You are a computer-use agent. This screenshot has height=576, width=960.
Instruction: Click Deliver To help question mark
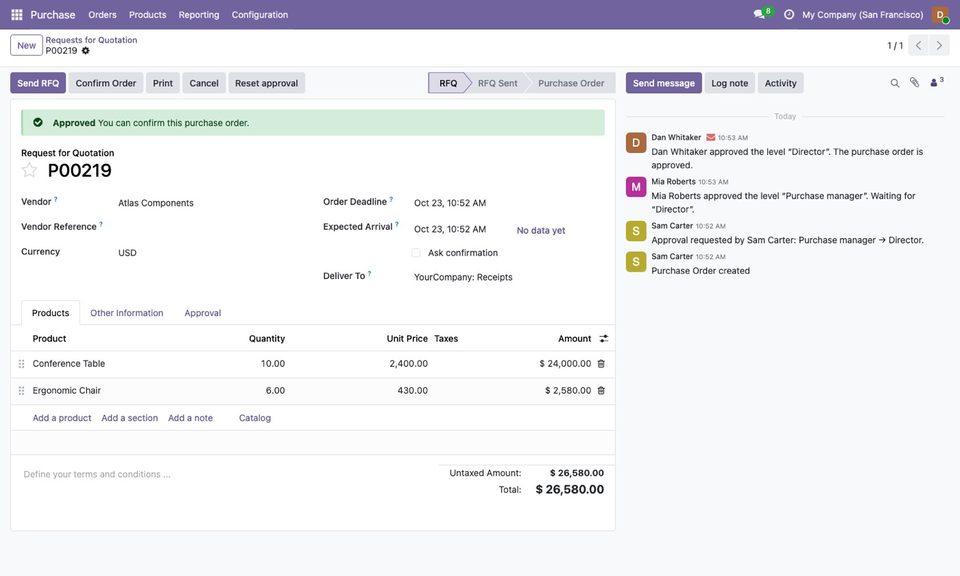[369, 274]
